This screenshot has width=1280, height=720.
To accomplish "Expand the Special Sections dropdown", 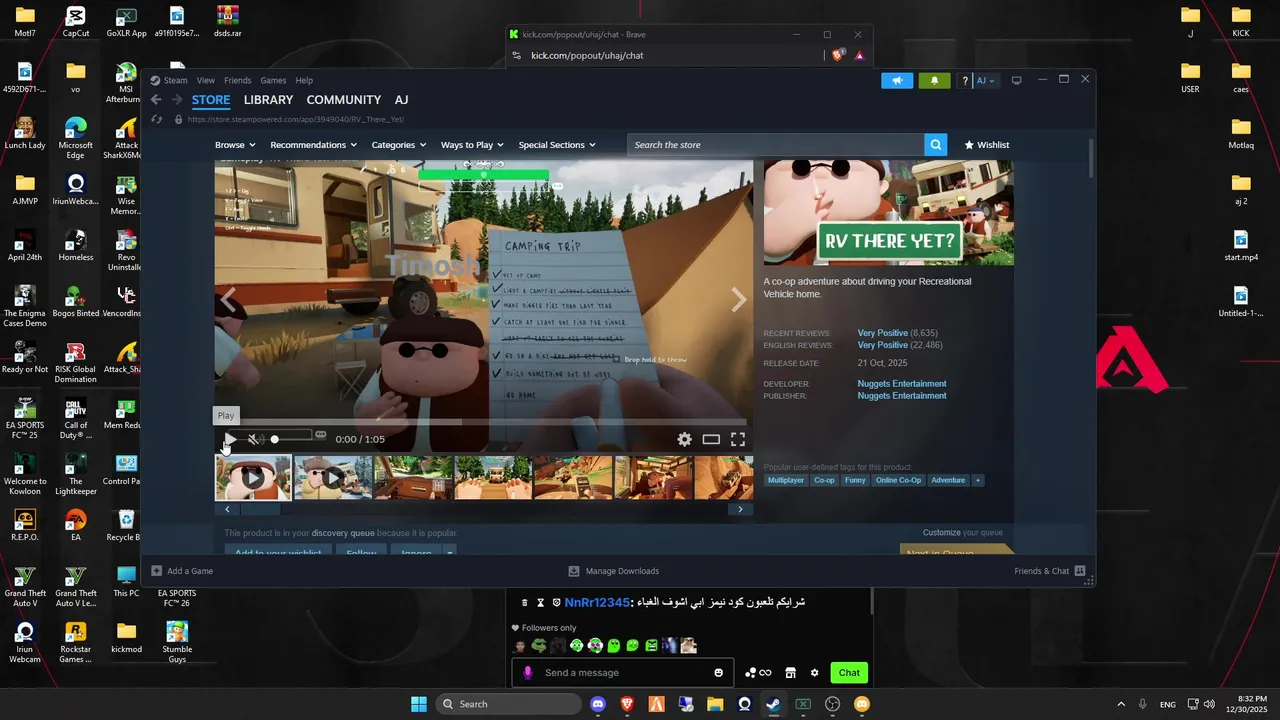I will pos(557,145).
